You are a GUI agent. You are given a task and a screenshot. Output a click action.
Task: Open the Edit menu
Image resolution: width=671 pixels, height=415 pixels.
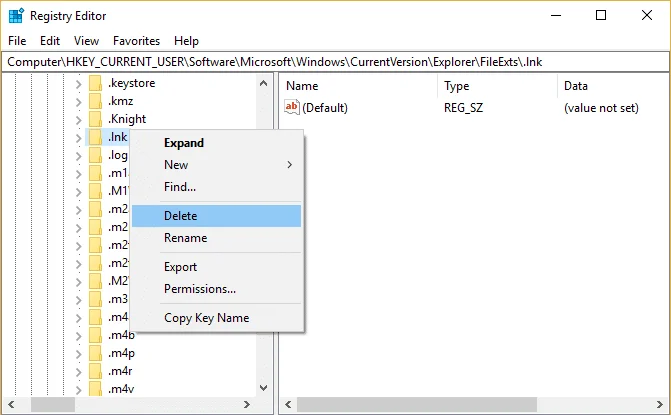(50, 41)
